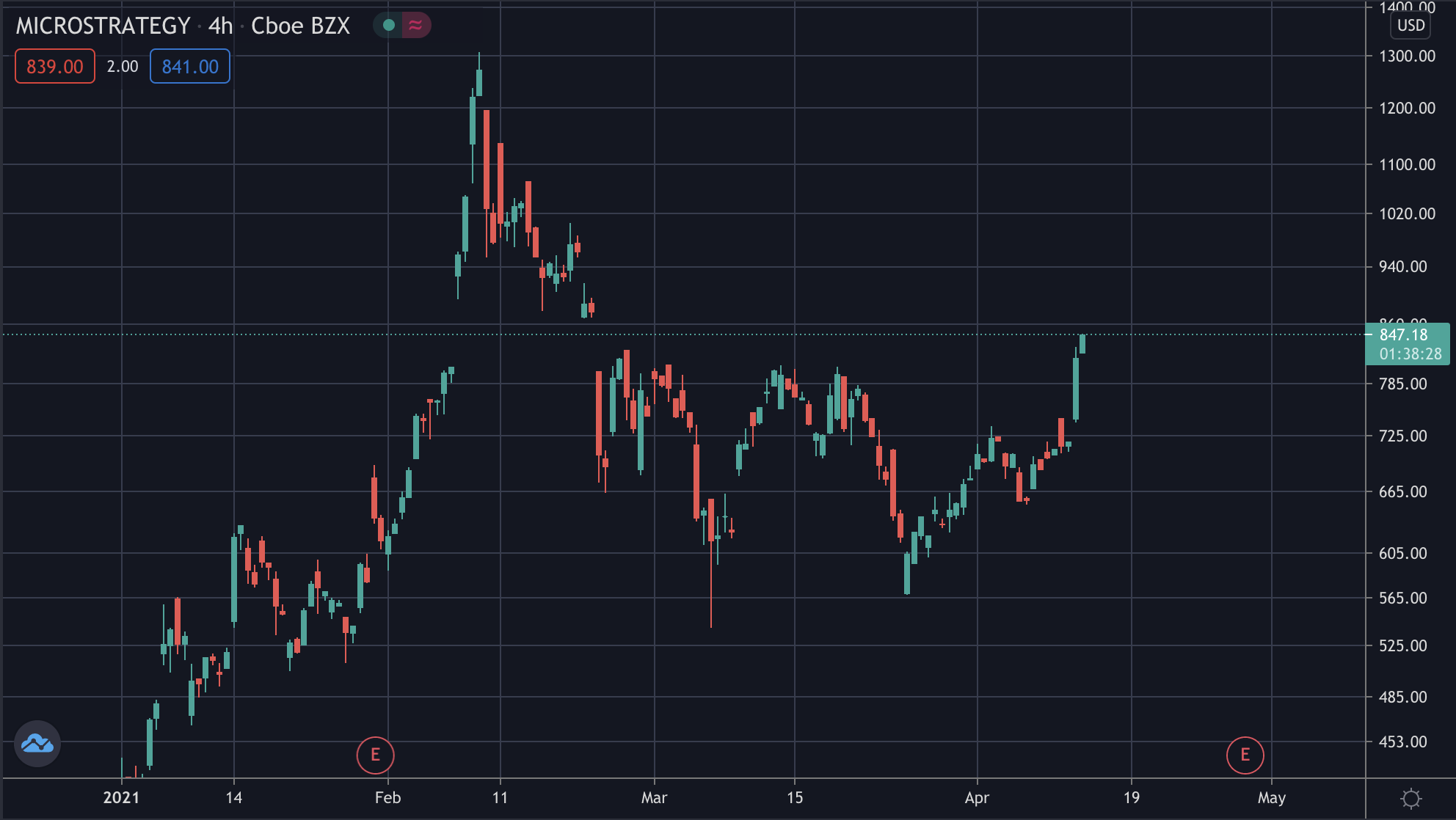Image resolution: width=1456 pixels, height=820 pixels.
Task: Open the USD currency dropdown
Action: tap(1410, 26)
